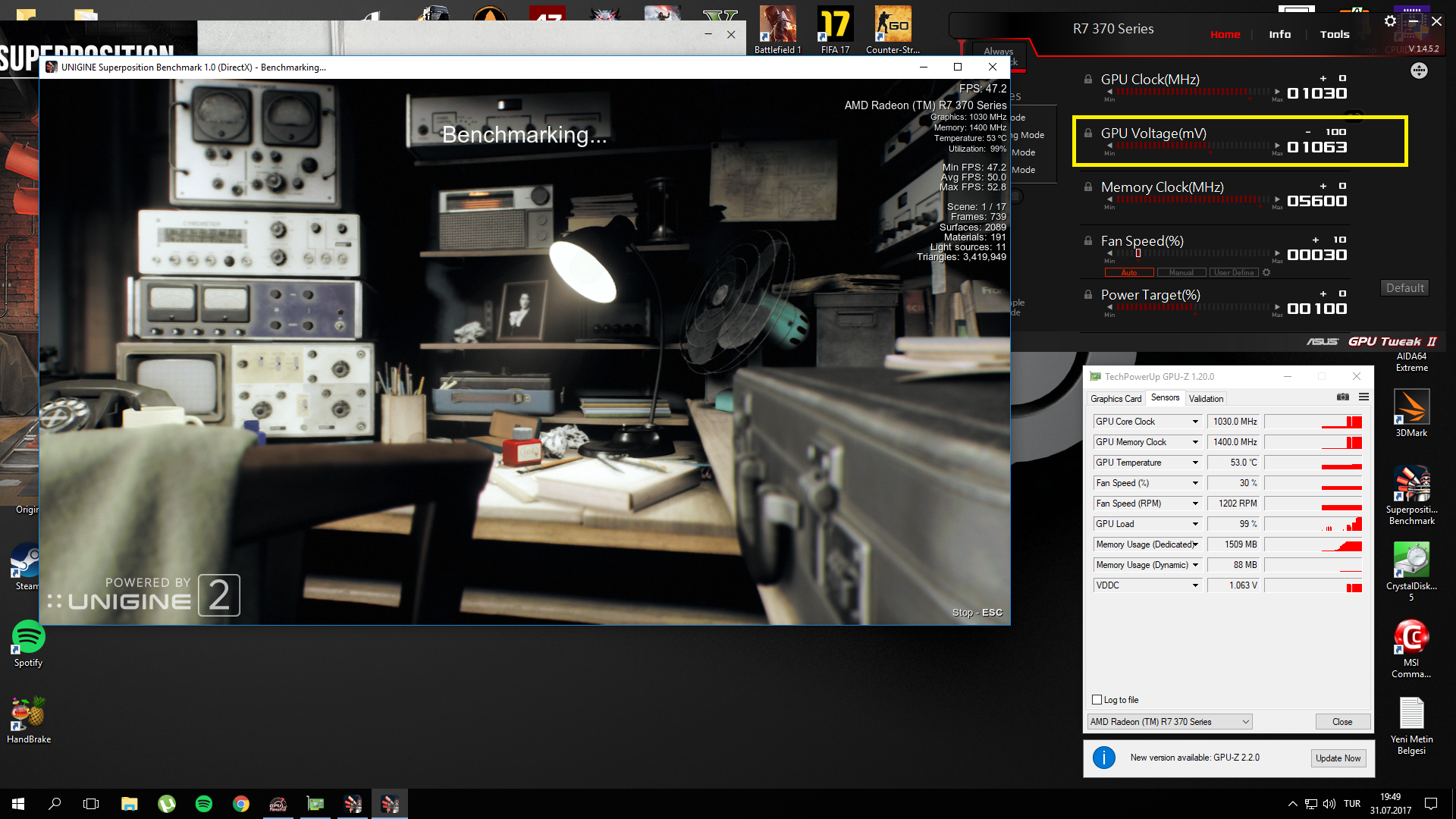Switch to GPU-Z Sensors tab
The image size is (1456, 819).
(x=1165, y=398)
